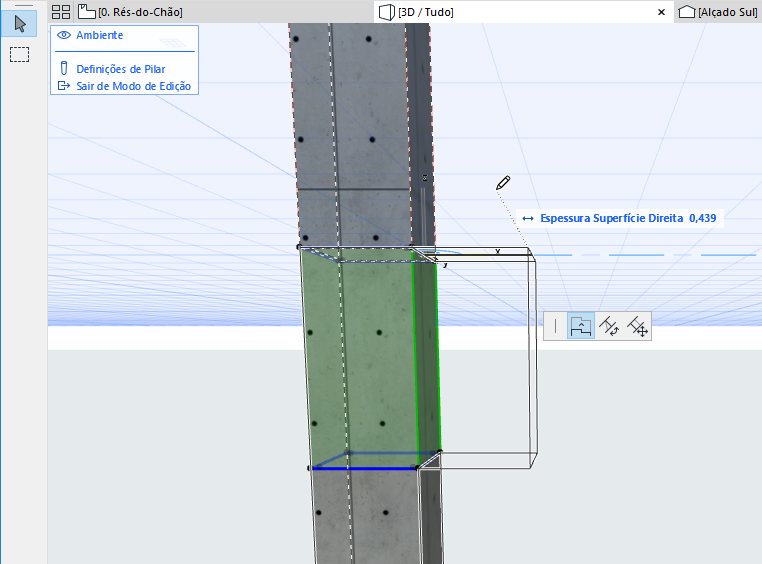Click the vertical line pet palette icon
Screen dimensions: 762x564
point(555,326)
